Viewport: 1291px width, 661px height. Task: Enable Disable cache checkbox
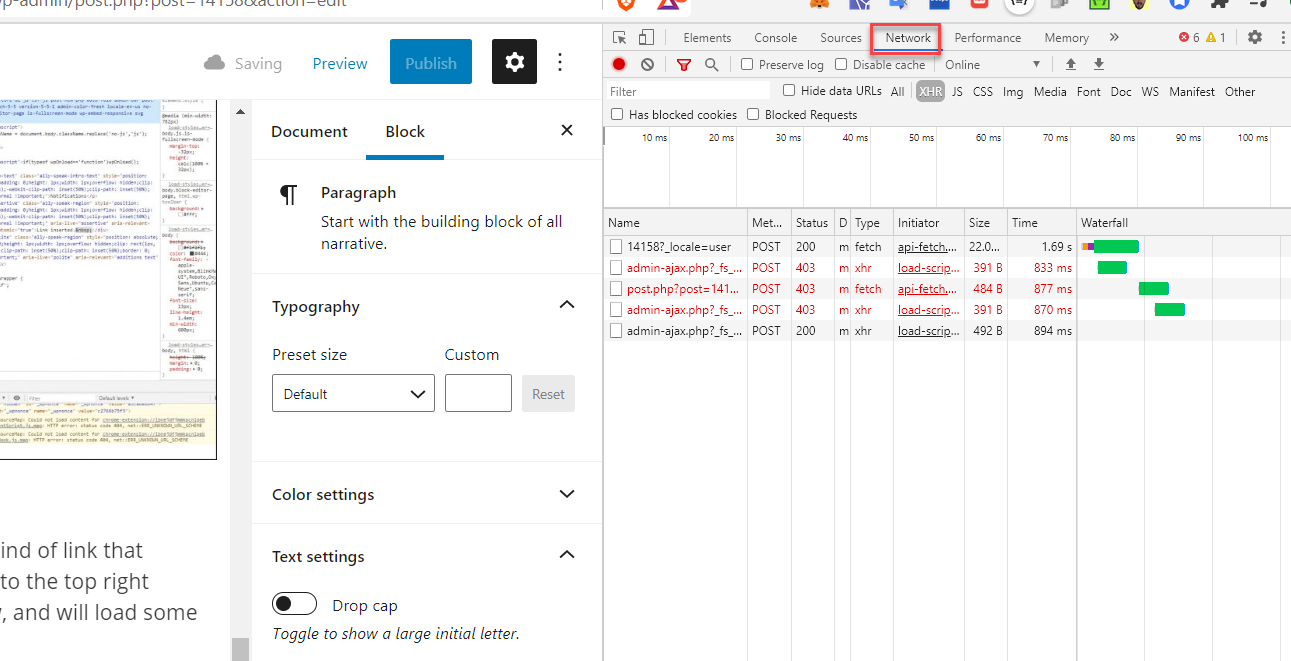841,65
